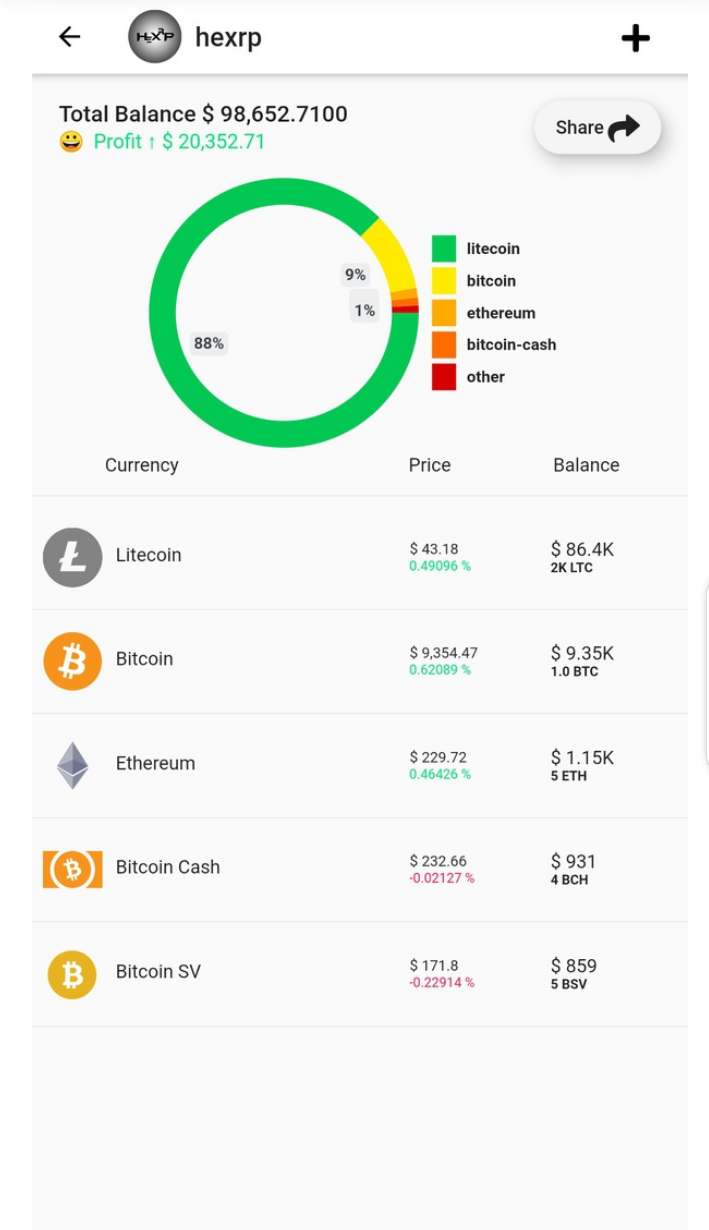Open the hexrp portfolio title
Image resolution: width=709 pixels, height=1230 pixels.
(x=228, y=37)
